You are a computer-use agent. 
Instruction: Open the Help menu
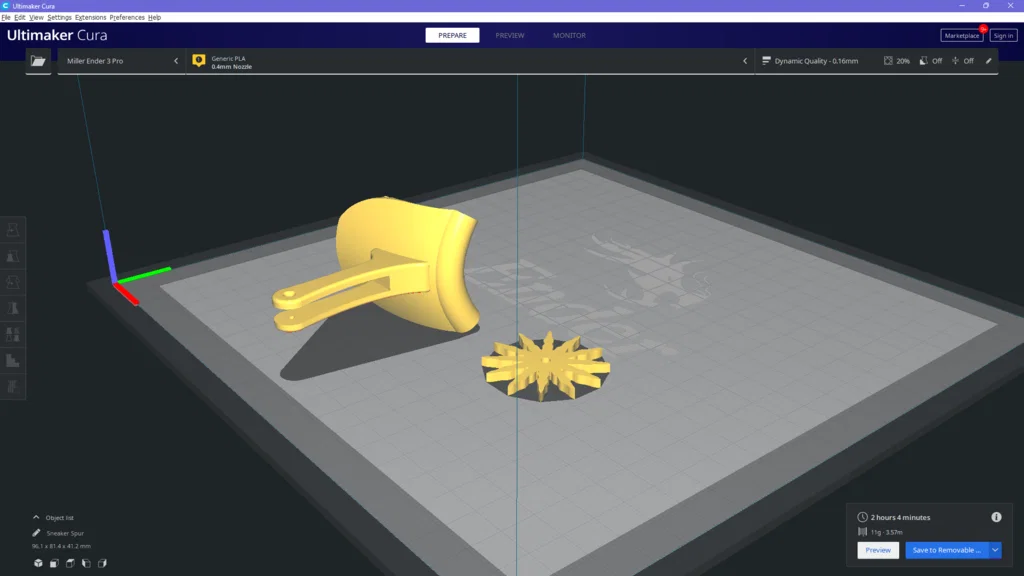154,18
